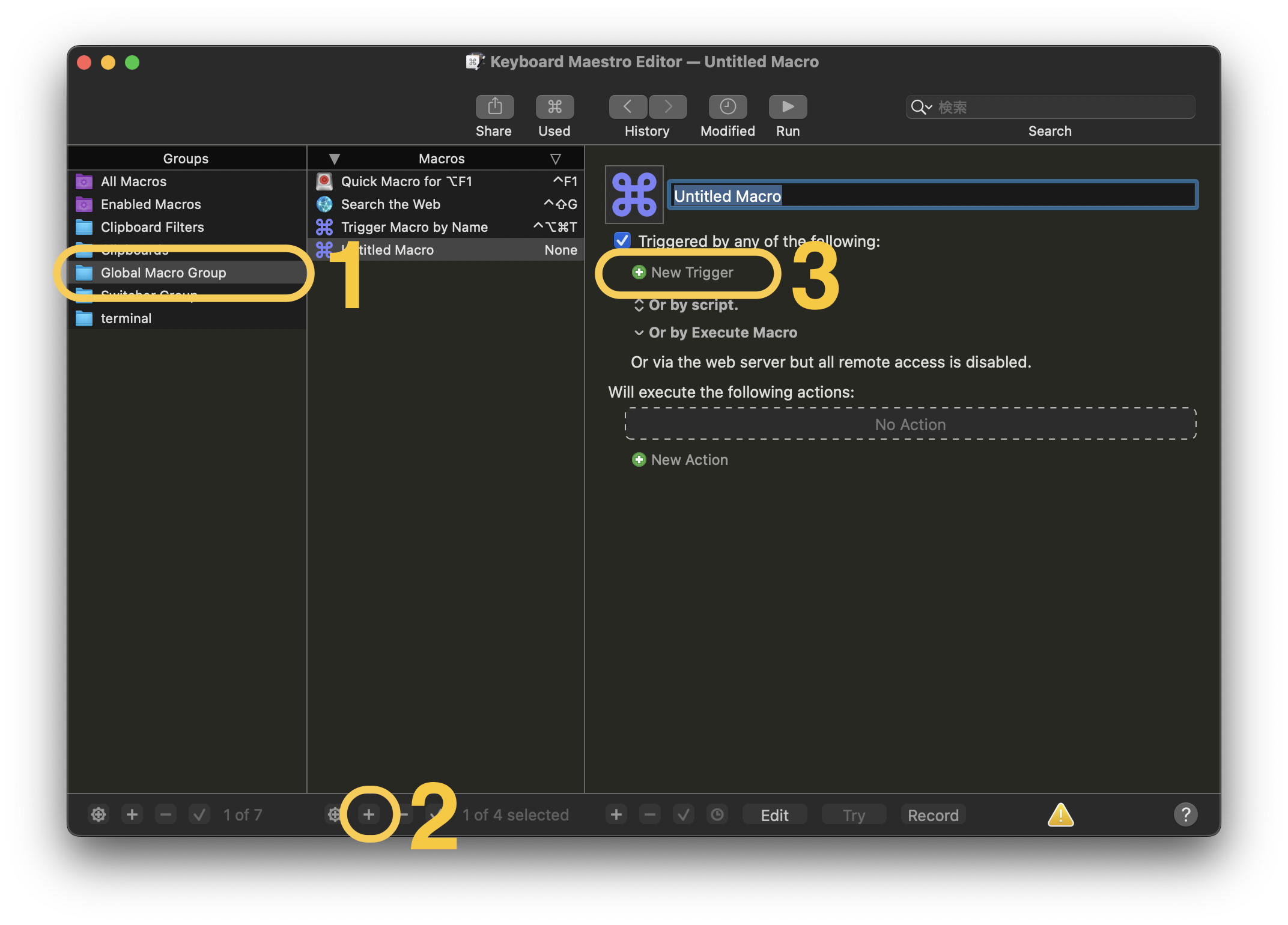This screenshot has height=925, width=1288.
Task: Click the Untitled Macro name field
Action: point(931,196)
